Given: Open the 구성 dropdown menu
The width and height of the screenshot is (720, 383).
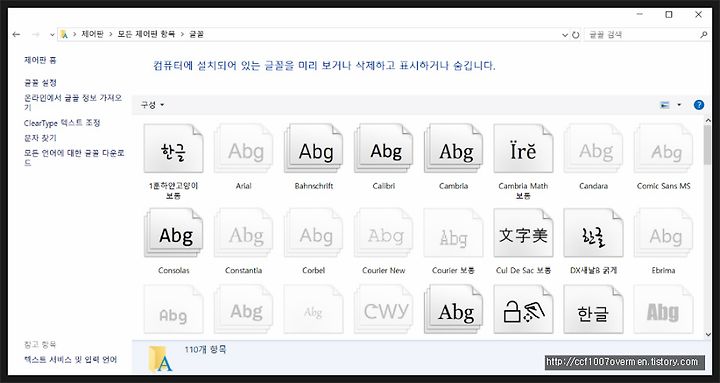Looking at the screenshot, I should pyautogui.click(x=152, y=105).
